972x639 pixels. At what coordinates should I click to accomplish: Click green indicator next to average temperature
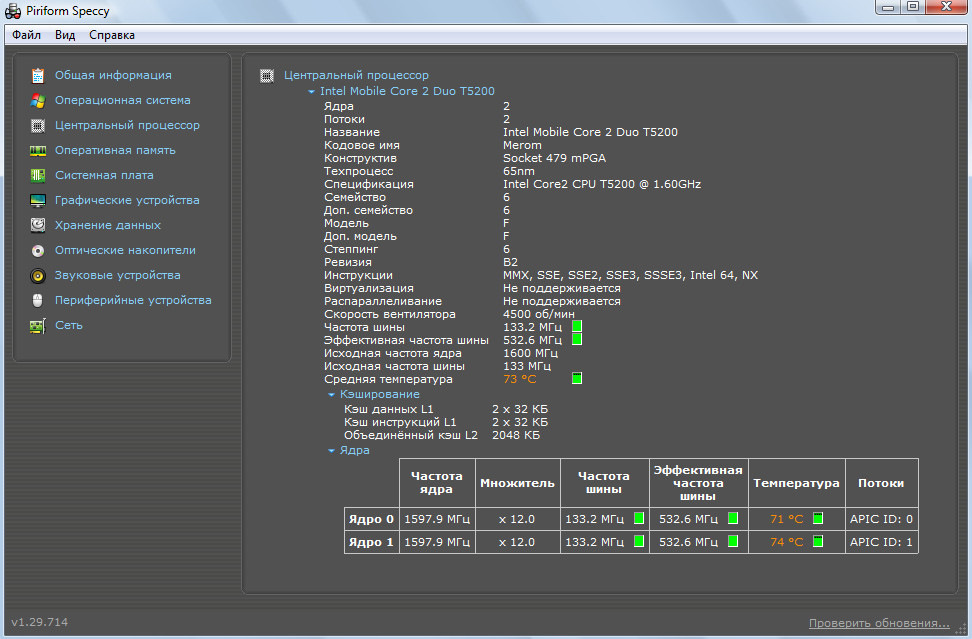pyautogui.click(x=576, y=379)
